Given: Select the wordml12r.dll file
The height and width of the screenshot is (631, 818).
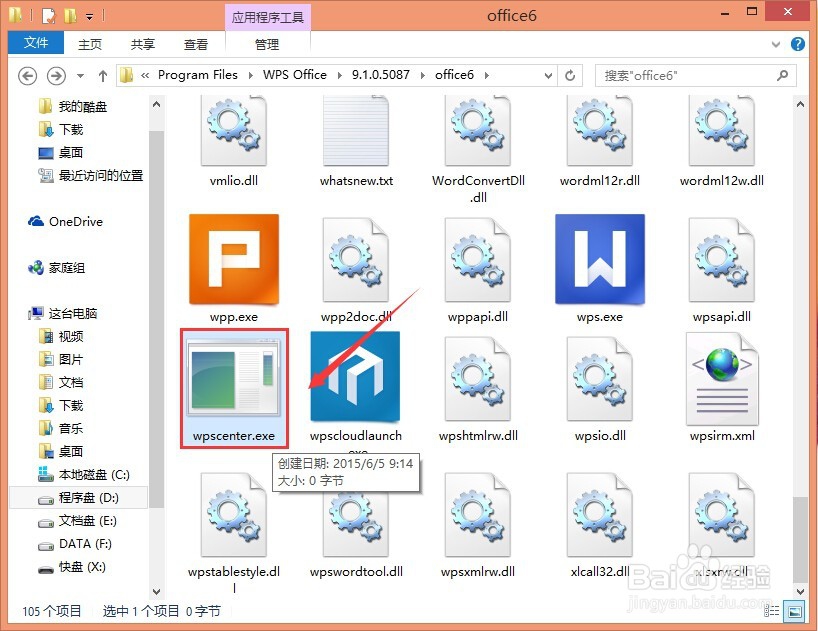Looking at the screenshot, I should [600, 130].
